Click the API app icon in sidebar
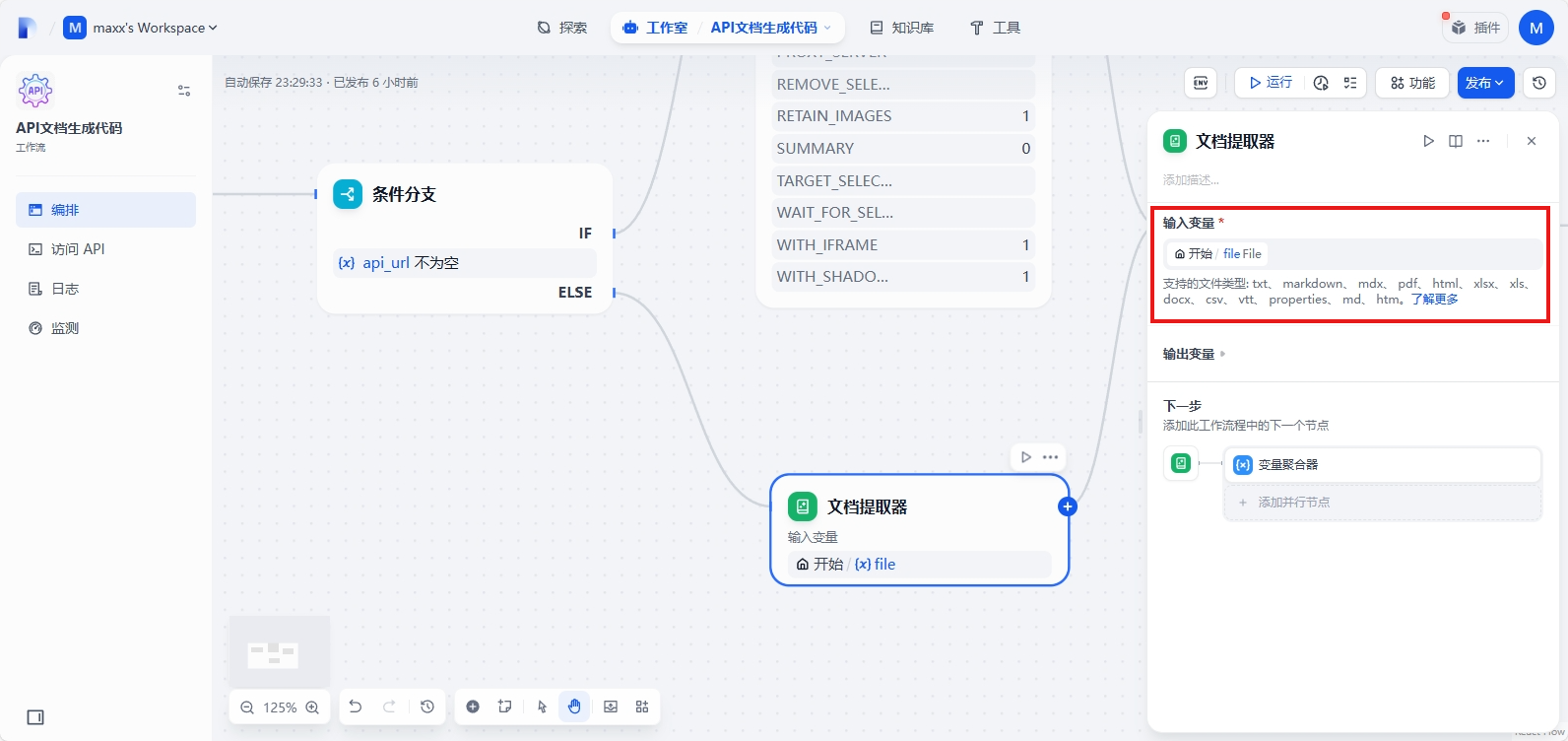Viewport: 1568px width, 741px height. pos(35,91)
